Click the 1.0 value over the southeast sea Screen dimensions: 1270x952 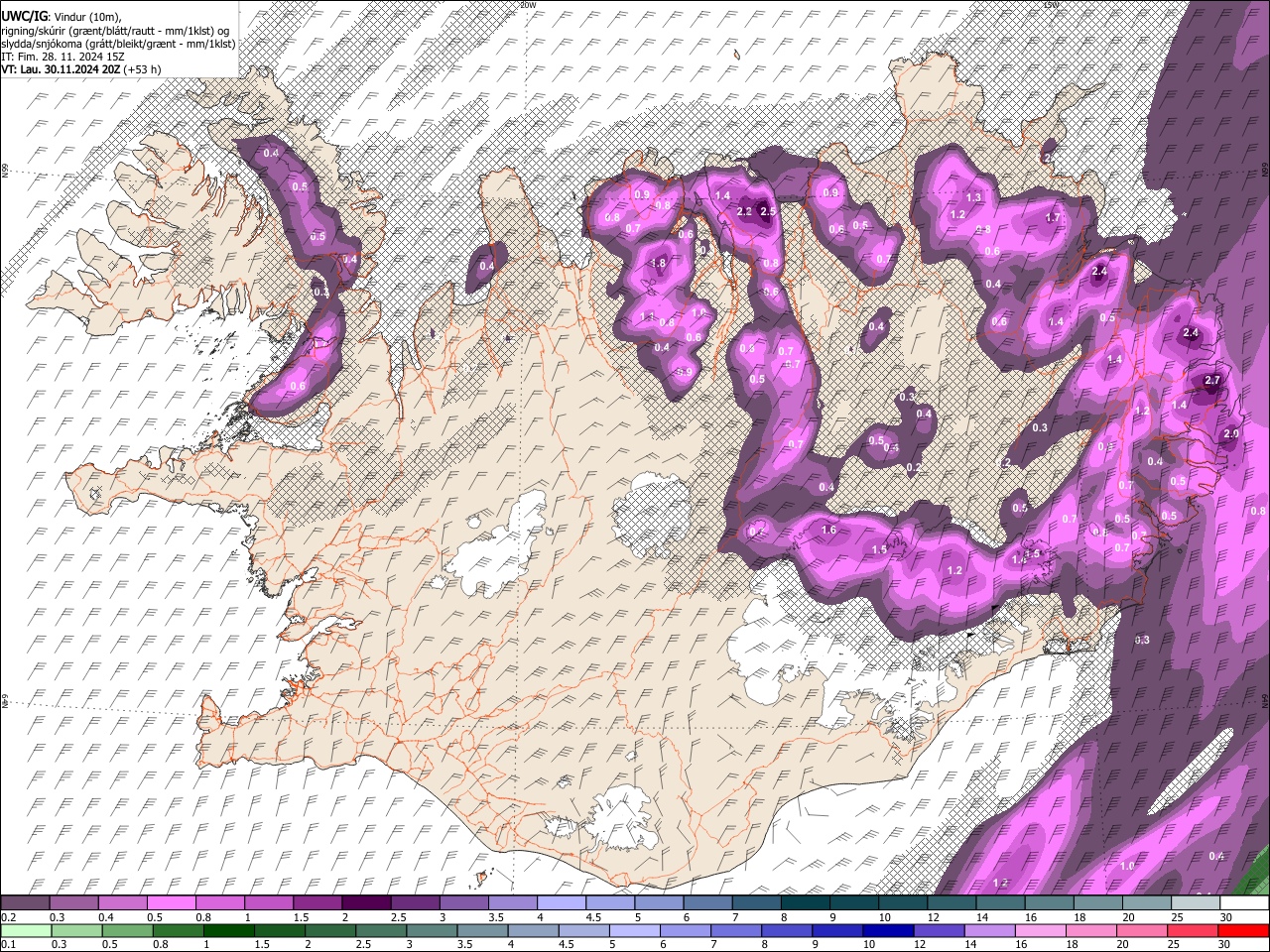coord(1127,866)
